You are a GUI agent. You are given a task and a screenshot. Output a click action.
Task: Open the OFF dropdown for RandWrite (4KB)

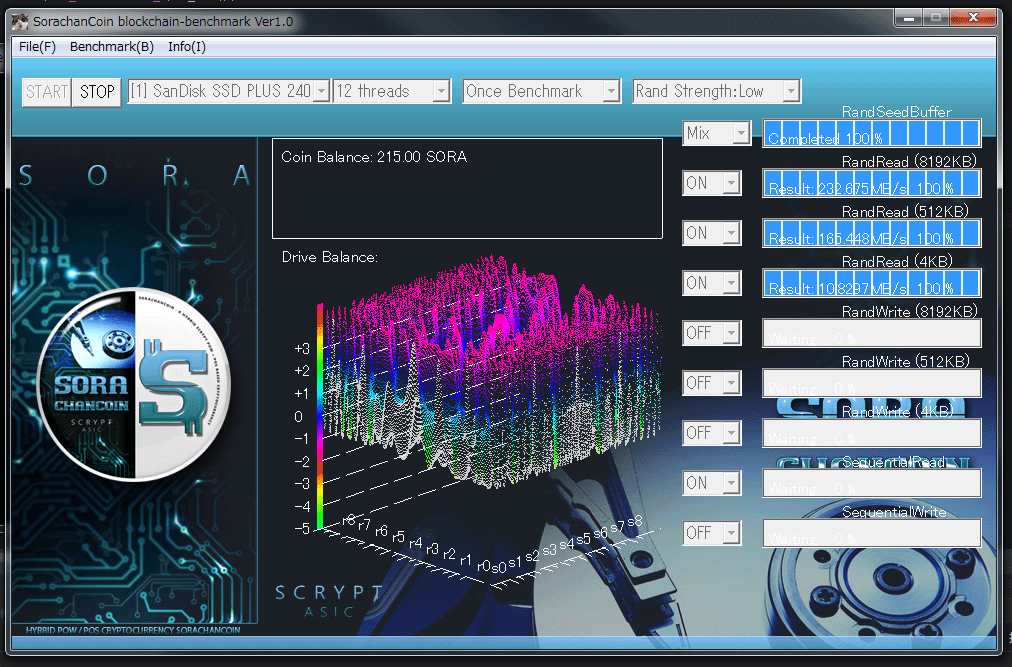711,433
